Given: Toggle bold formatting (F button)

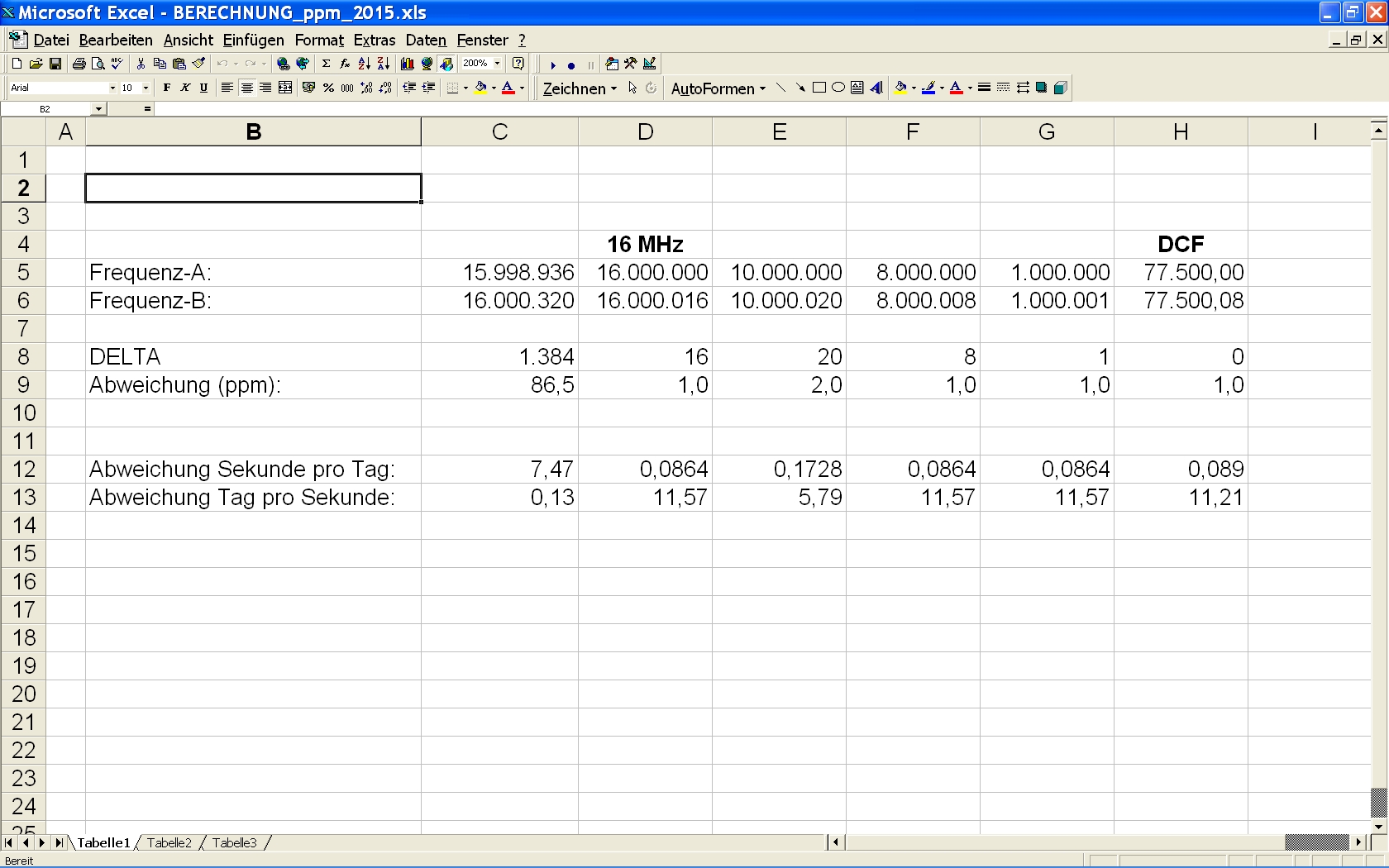Looking at the screenshot, I should [x=166, y=88].
